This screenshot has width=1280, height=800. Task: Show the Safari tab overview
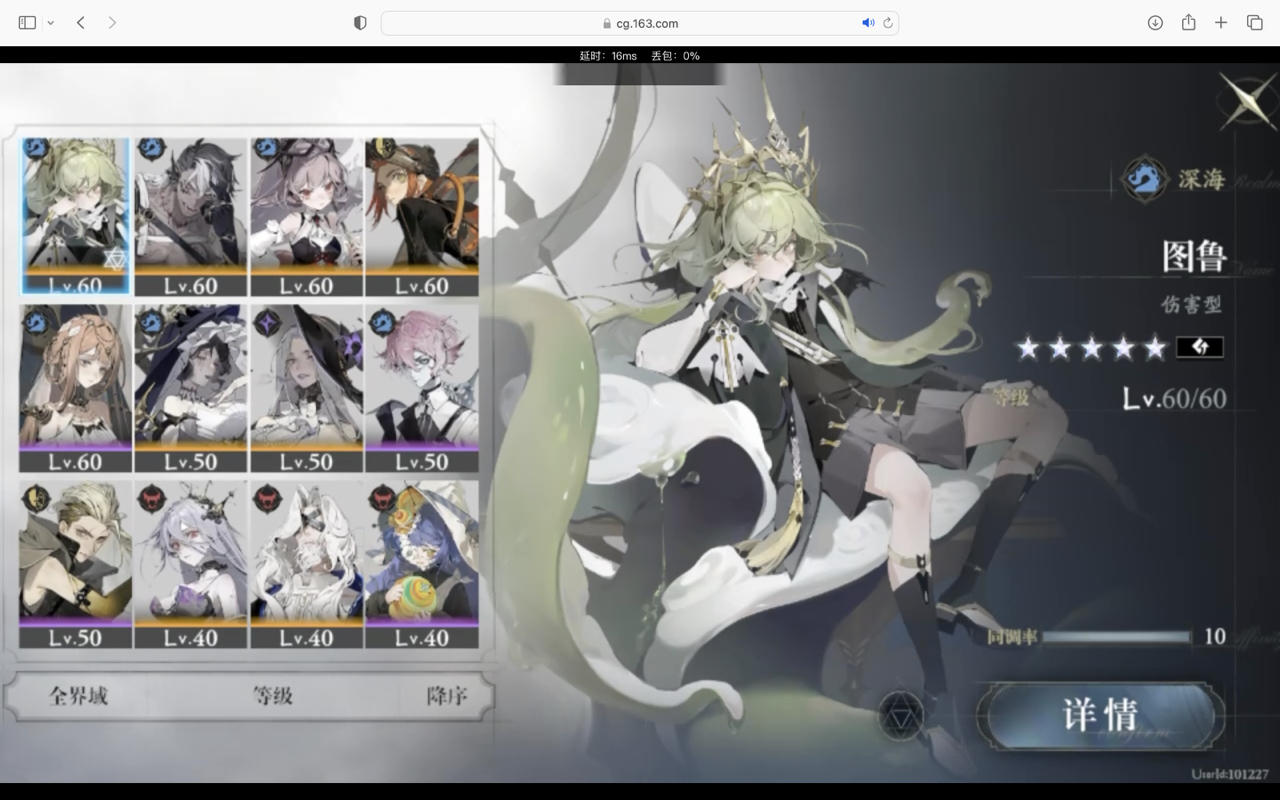tap(1254, 22)
